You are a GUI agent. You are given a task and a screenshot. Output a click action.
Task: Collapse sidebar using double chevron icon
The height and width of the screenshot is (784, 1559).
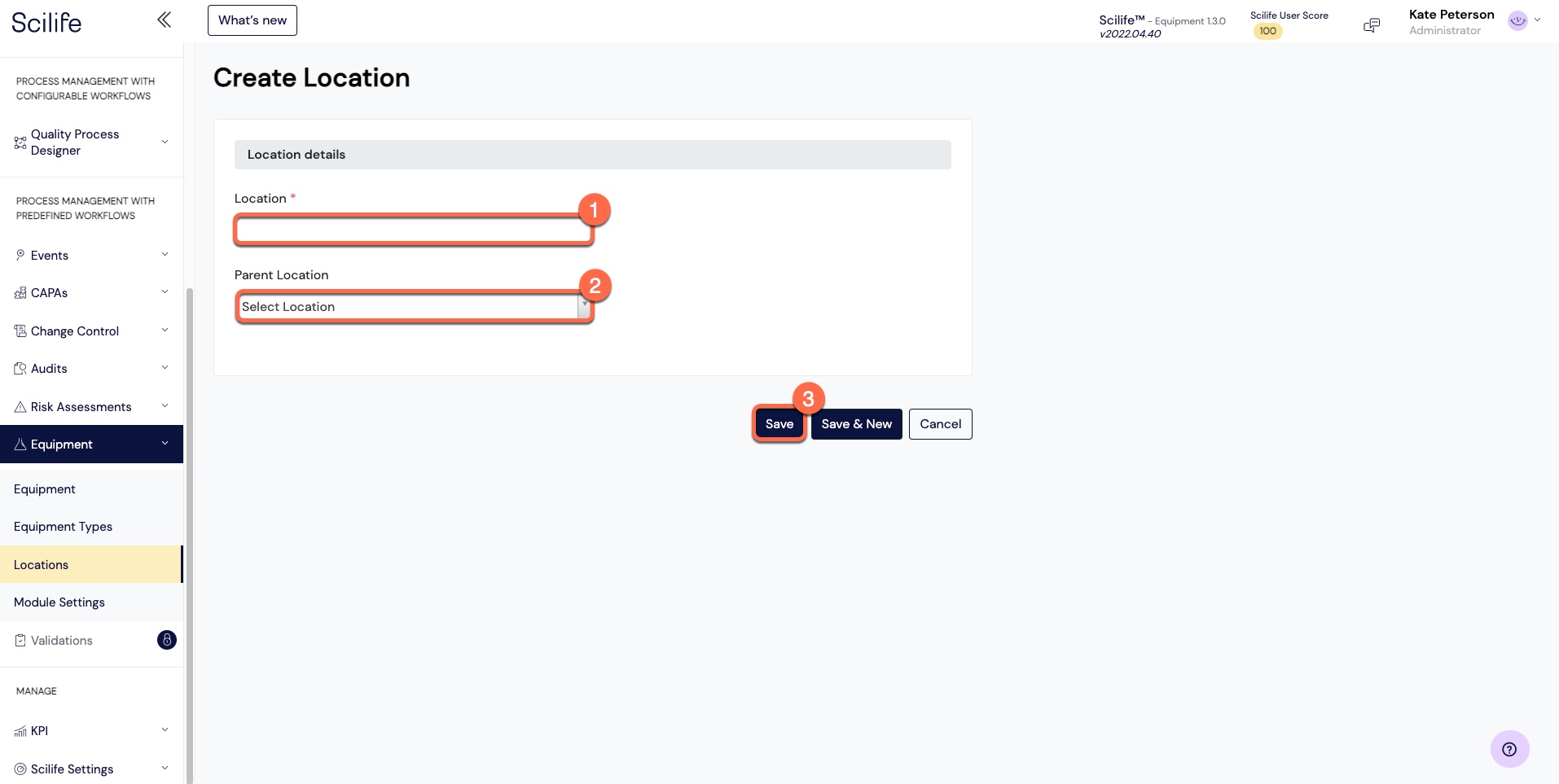[164, 20]
